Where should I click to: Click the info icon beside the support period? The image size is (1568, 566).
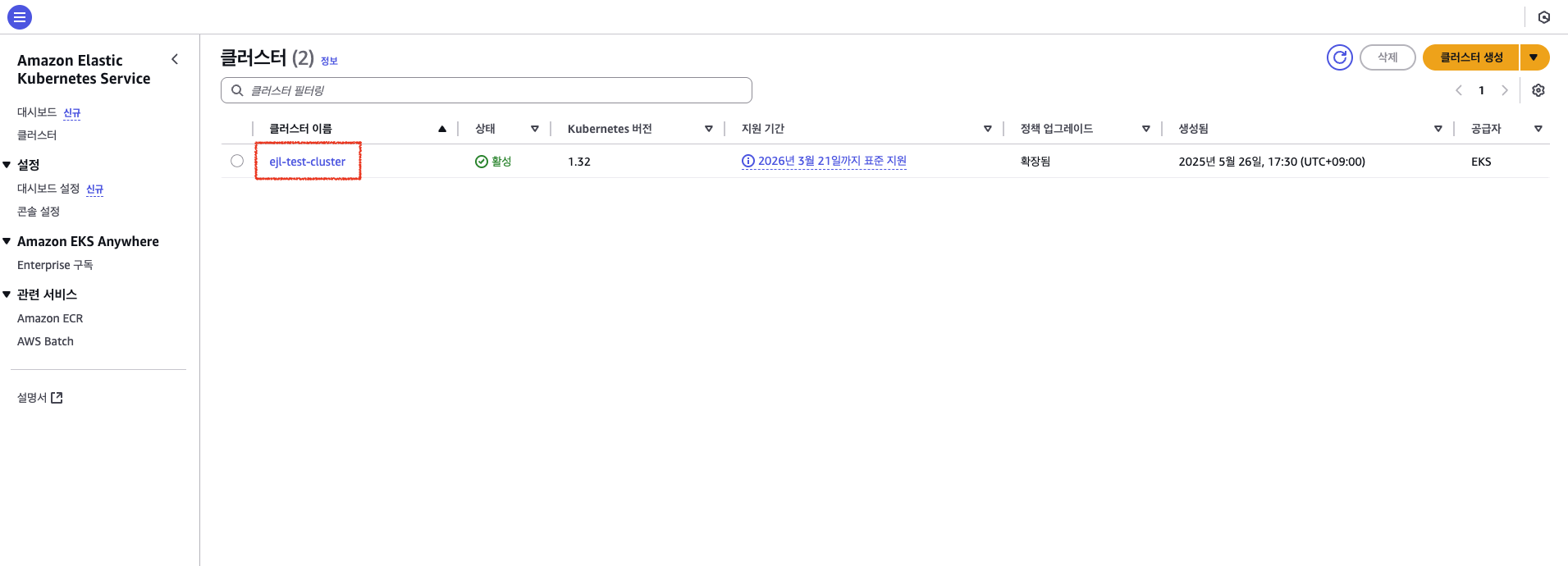coord(747,162)
